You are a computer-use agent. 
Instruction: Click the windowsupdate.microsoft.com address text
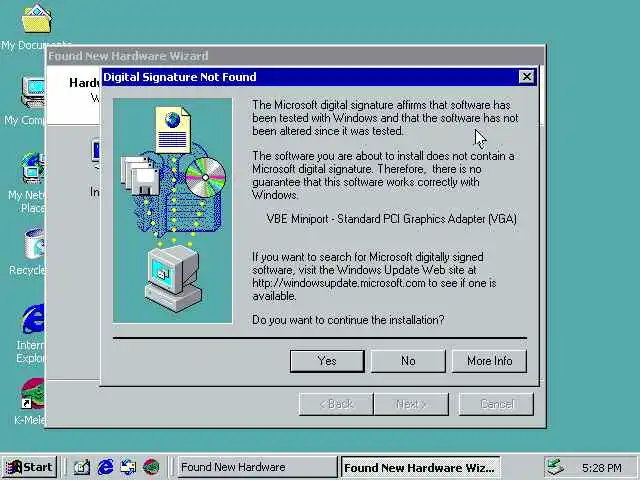point(339,283)
